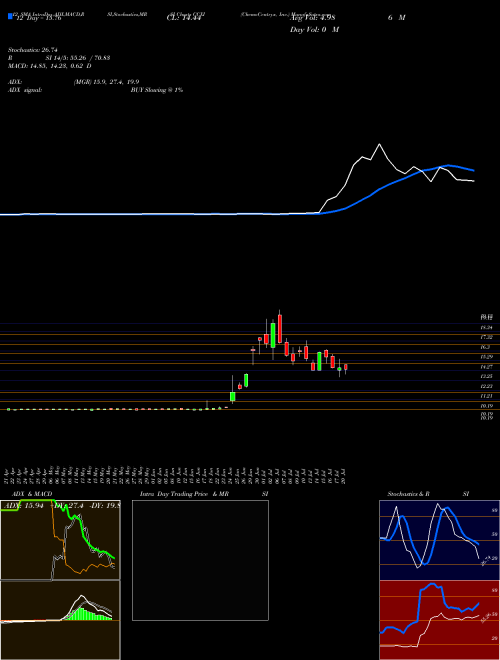Click the ADX: 15.94 value in ADX panel
This screenshot has height=660, width=500.
(x=23, y=506)
